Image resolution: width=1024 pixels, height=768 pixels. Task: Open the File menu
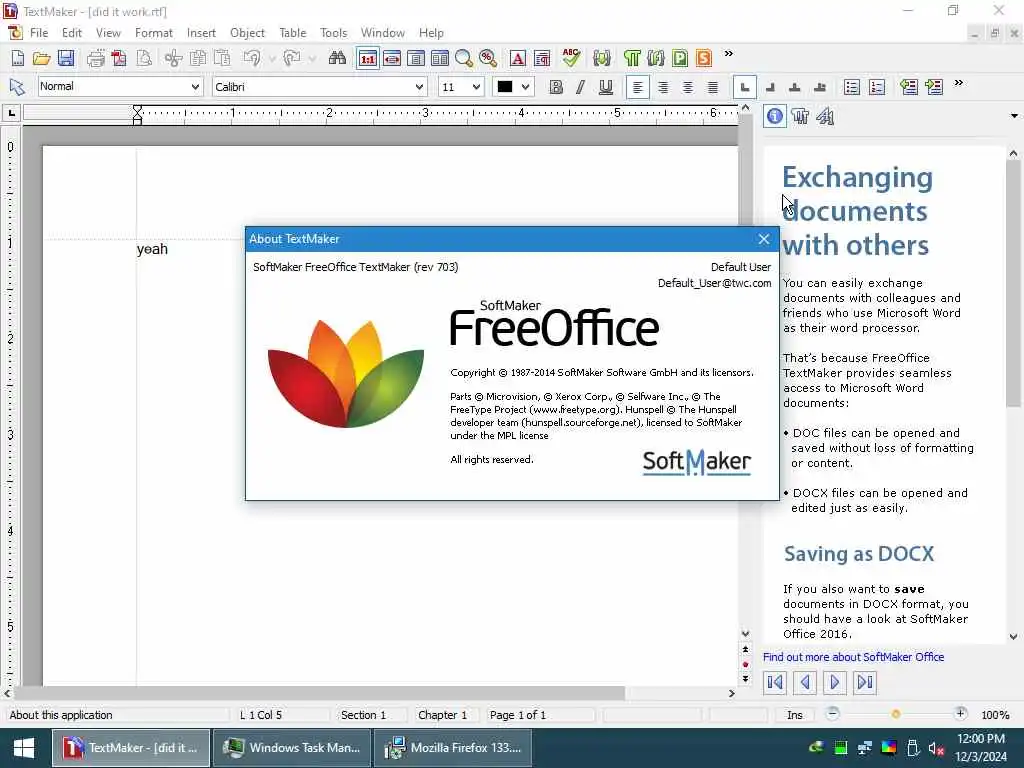coord(39,33)
